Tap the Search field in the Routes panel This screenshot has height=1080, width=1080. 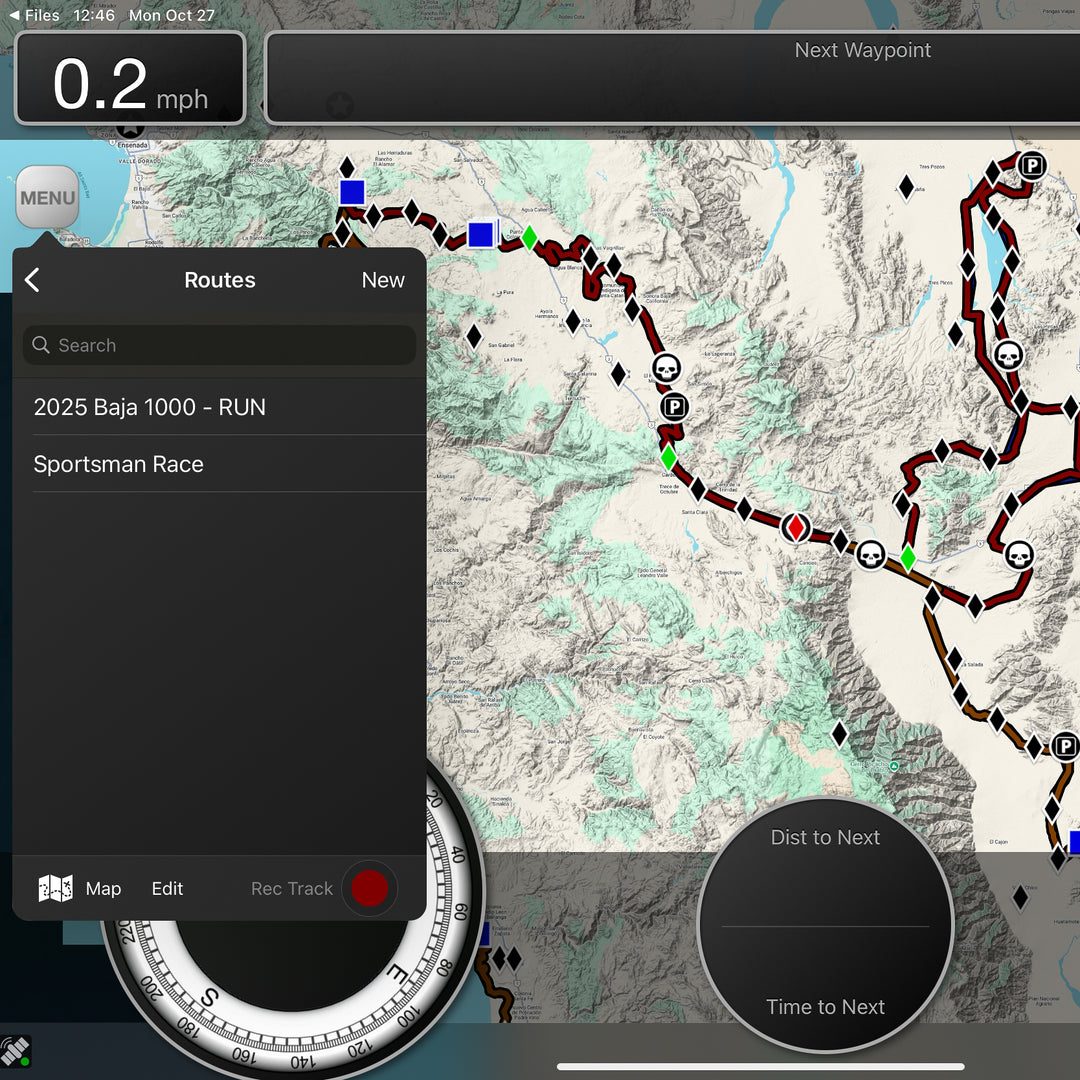pos(219,345)
